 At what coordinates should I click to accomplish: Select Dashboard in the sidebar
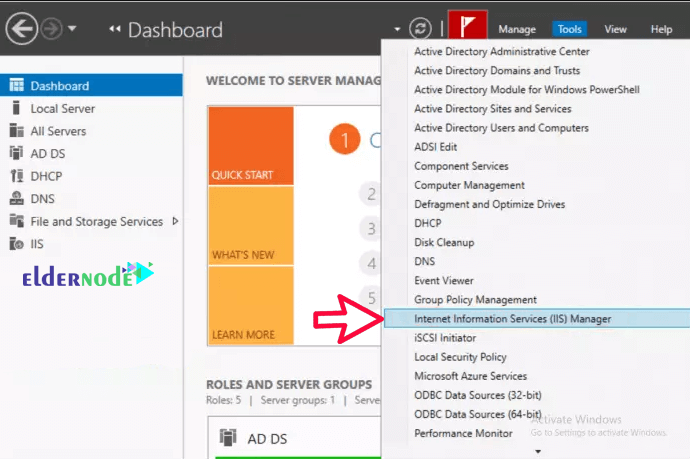(x=91, y=85)
